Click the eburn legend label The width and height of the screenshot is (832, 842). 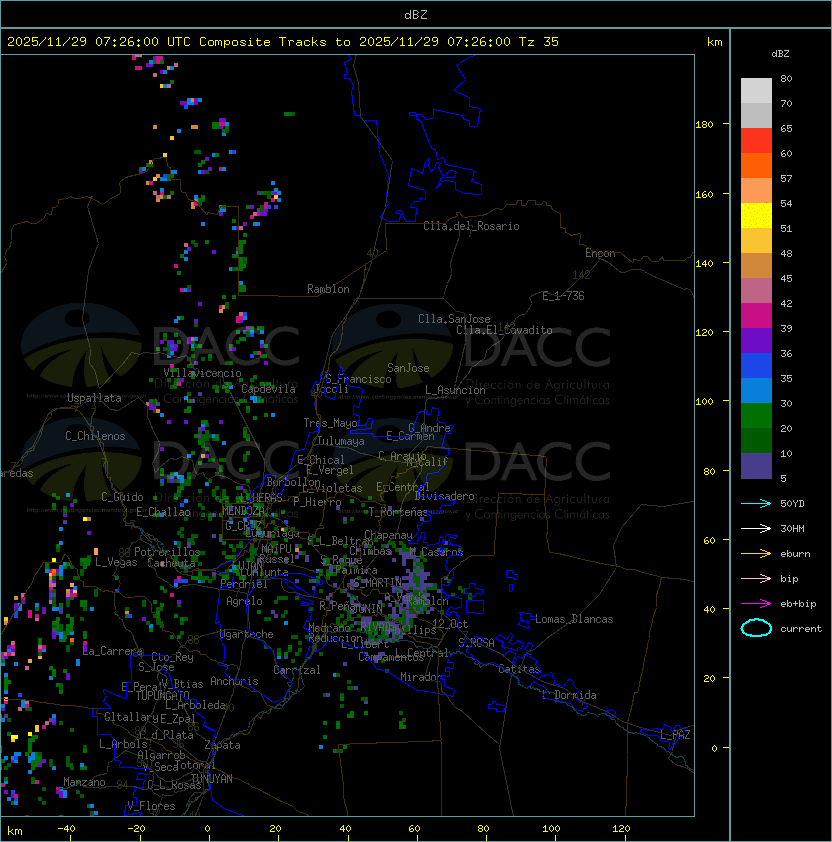click(795, 554)
